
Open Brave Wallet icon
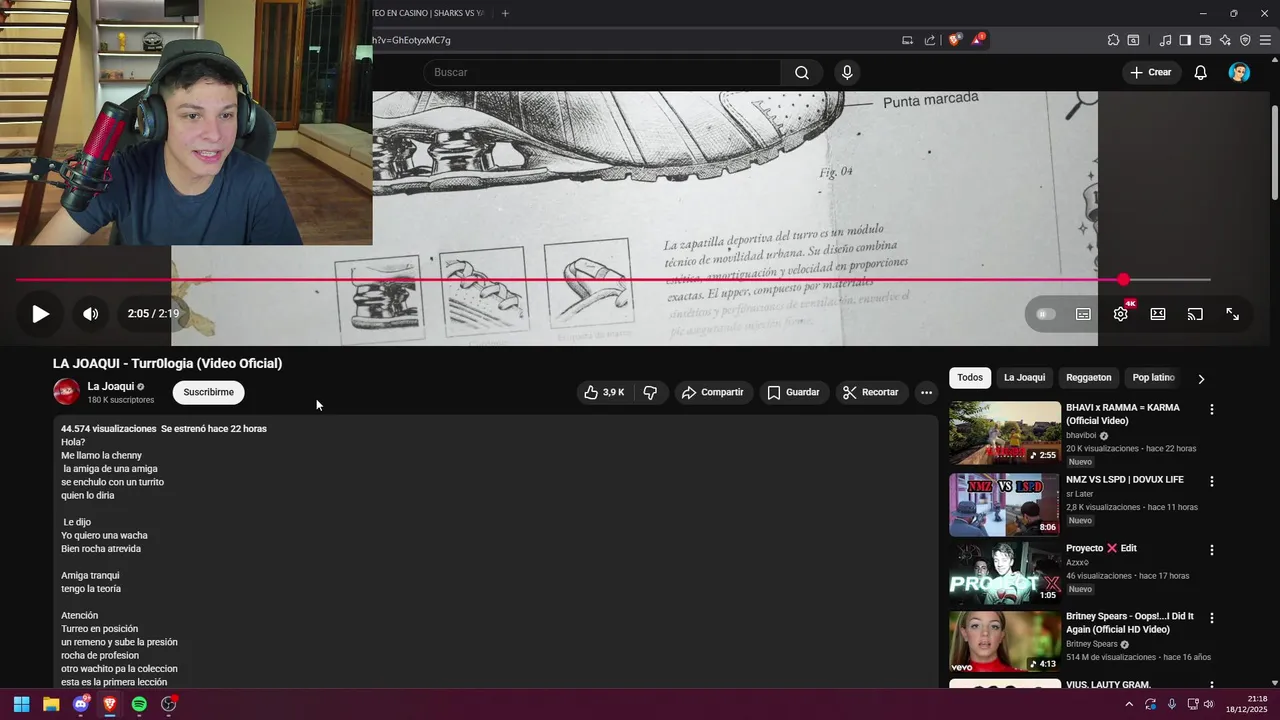click(1205, 40)
